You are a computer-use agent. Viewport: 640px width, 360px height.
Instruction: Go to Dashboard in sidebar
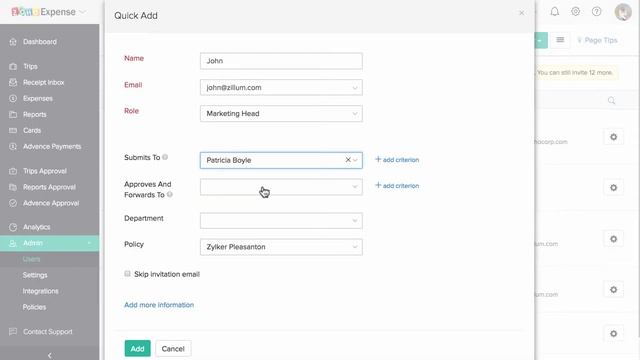pos(40,42)
